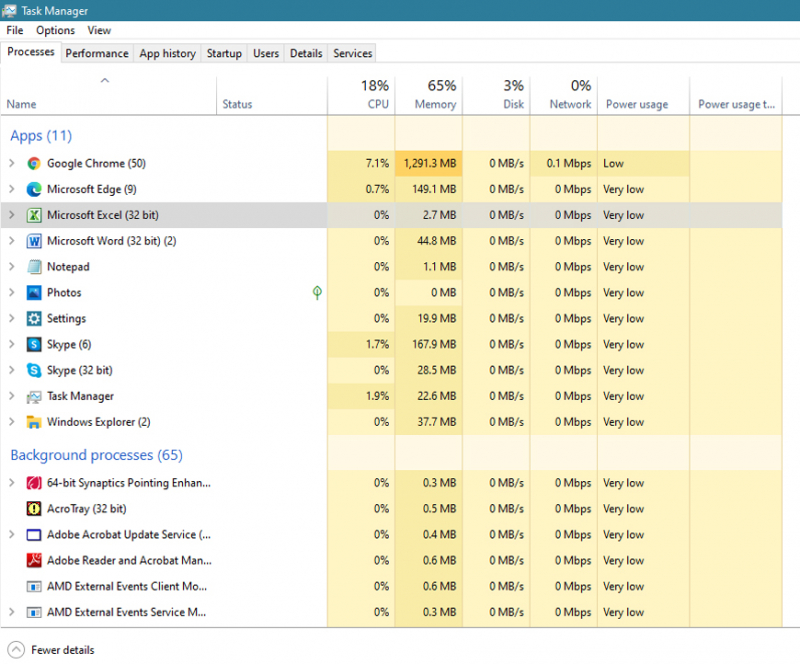Click the Fewer details label
The height and width of the screenshot is (664, 800).
click(x=63, y=650)
